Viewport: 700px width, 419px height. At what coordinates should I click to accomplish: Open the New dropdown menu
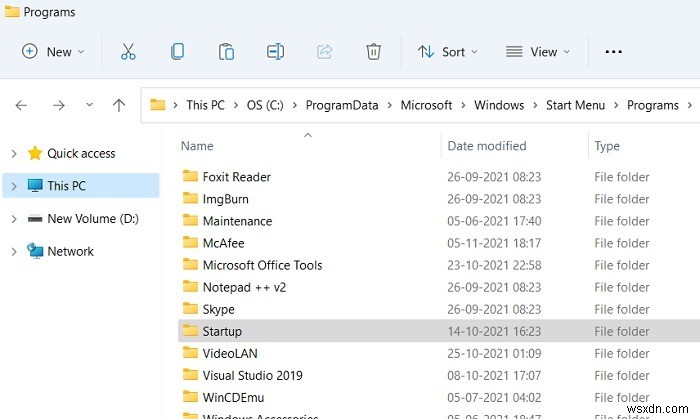(53, 52)
